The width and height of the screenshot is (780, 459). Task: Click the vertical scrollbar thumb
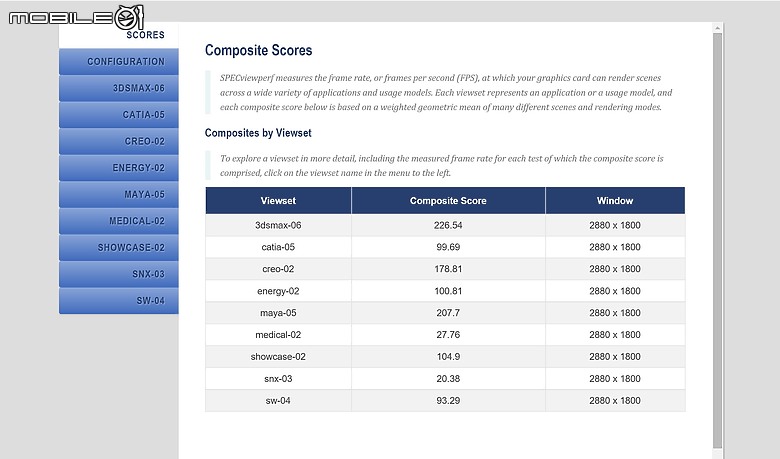coord(717,241)
